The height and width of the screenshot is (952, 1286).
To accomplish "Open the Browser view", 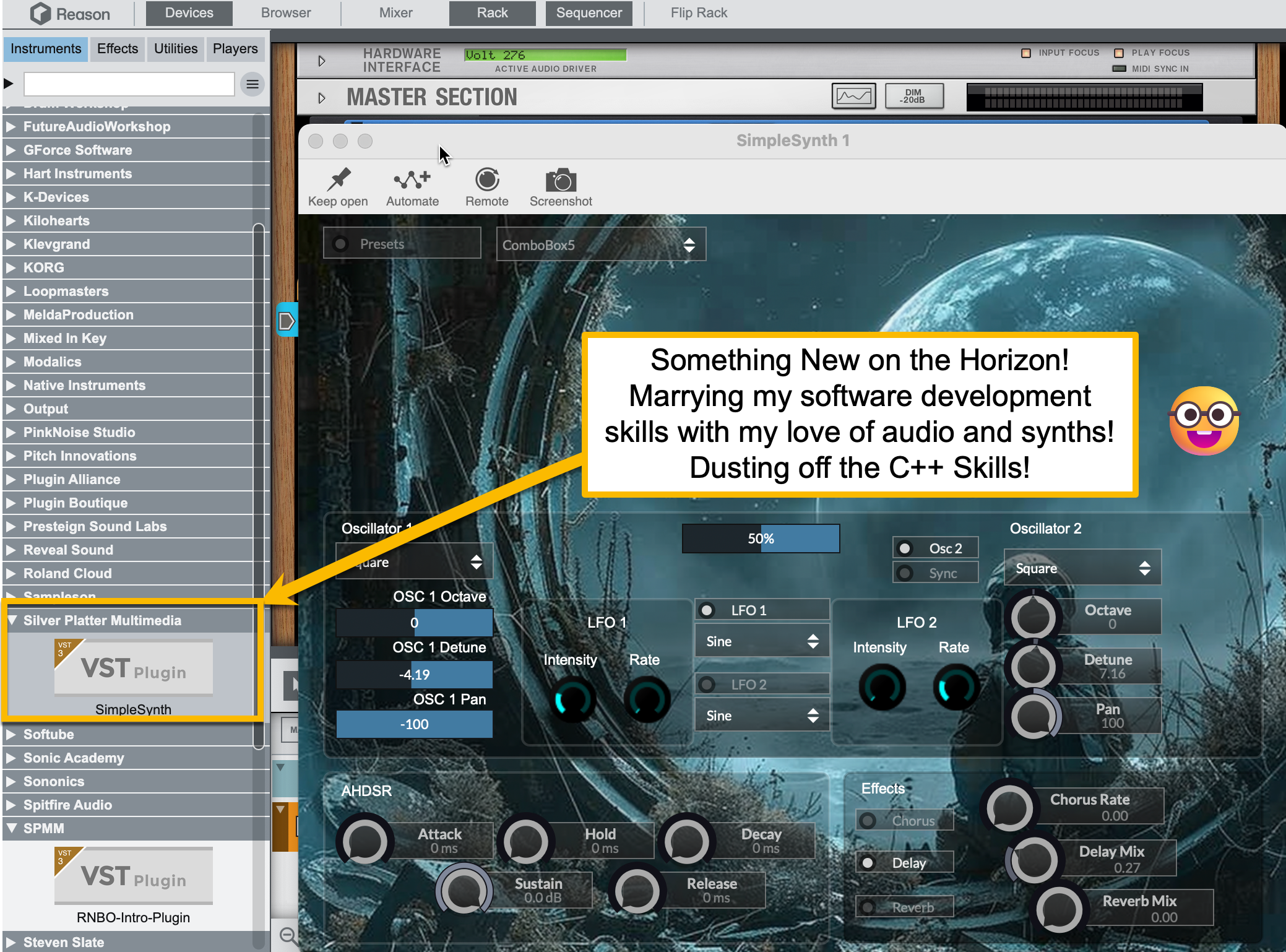I will pos(286,13).
